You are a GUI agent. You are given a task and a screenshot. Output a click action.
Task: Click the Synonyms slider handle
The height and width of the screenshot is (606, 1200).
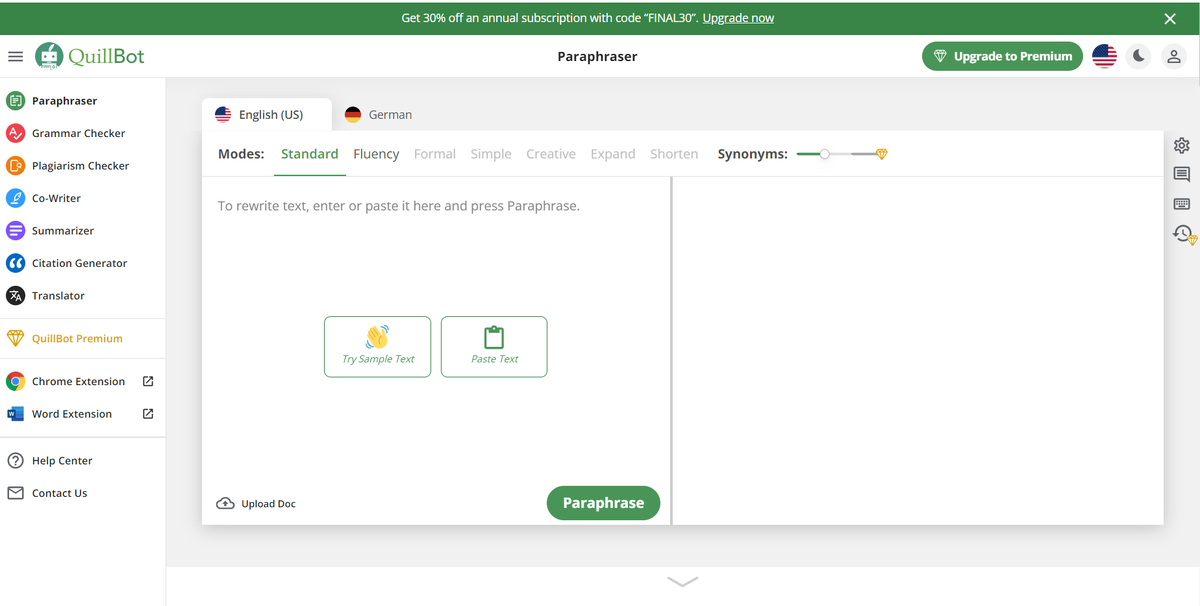coord(824,154)
